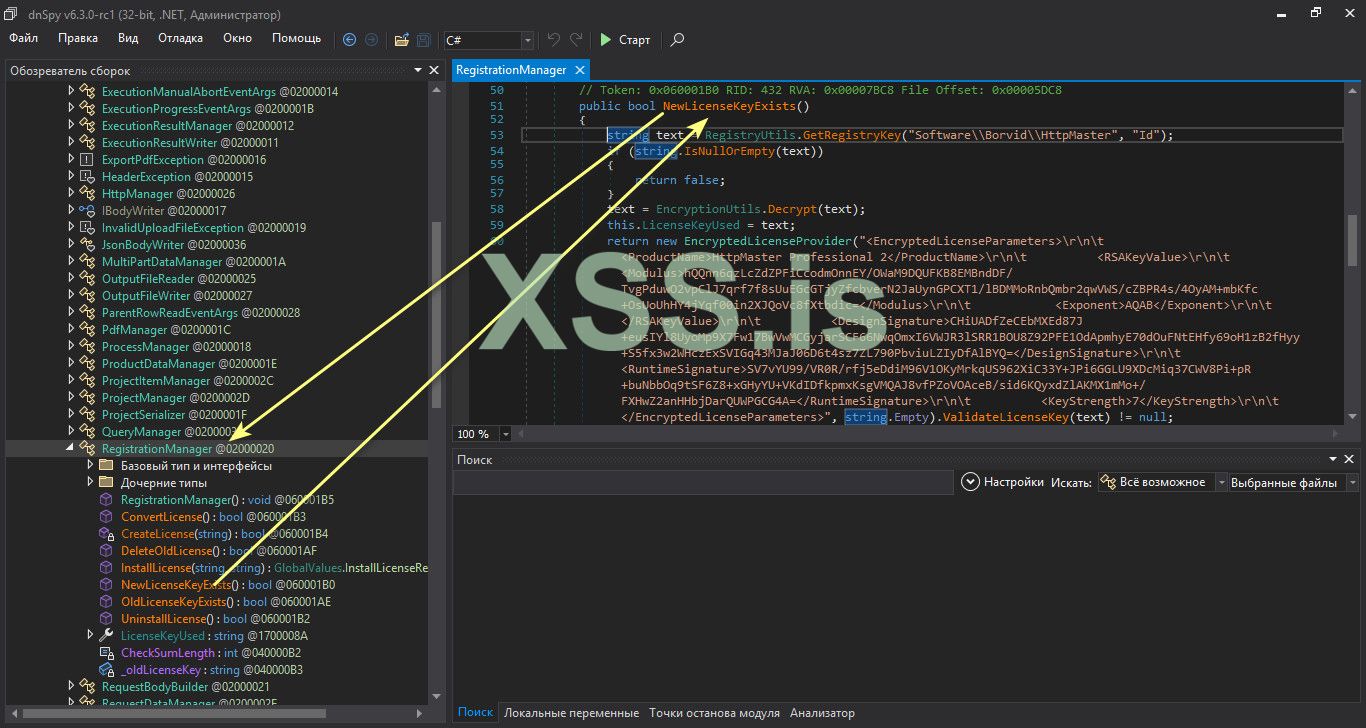The height and width of the screenshot is (728, 1366).
Task: Open the C# language dropdown
Action: click(x=527, y=40)
